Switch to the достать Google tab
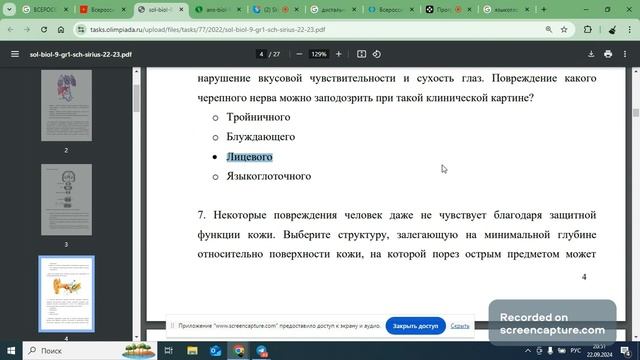 pyautogui.click(x=333, y=9)
